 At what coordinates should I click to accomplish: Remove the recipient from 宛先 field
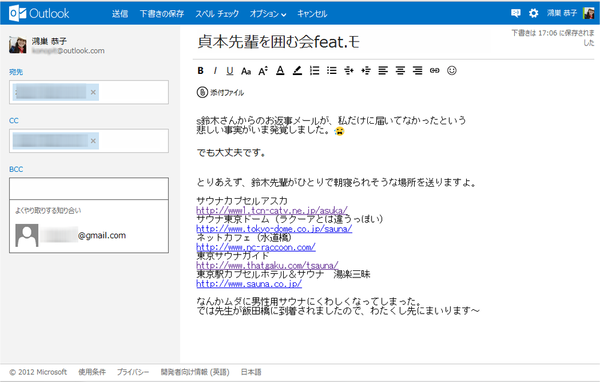93,92
